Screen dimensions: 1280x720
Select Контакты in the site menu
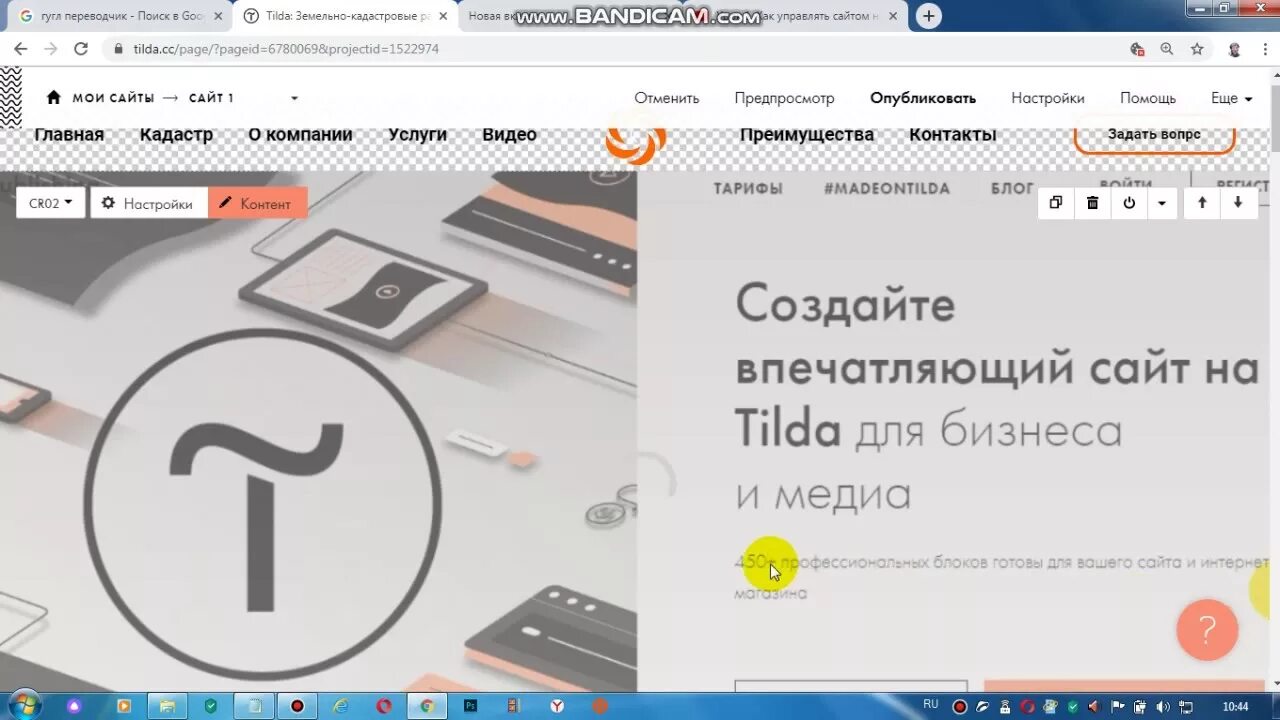pyautogui.click(x=952, y=134)
